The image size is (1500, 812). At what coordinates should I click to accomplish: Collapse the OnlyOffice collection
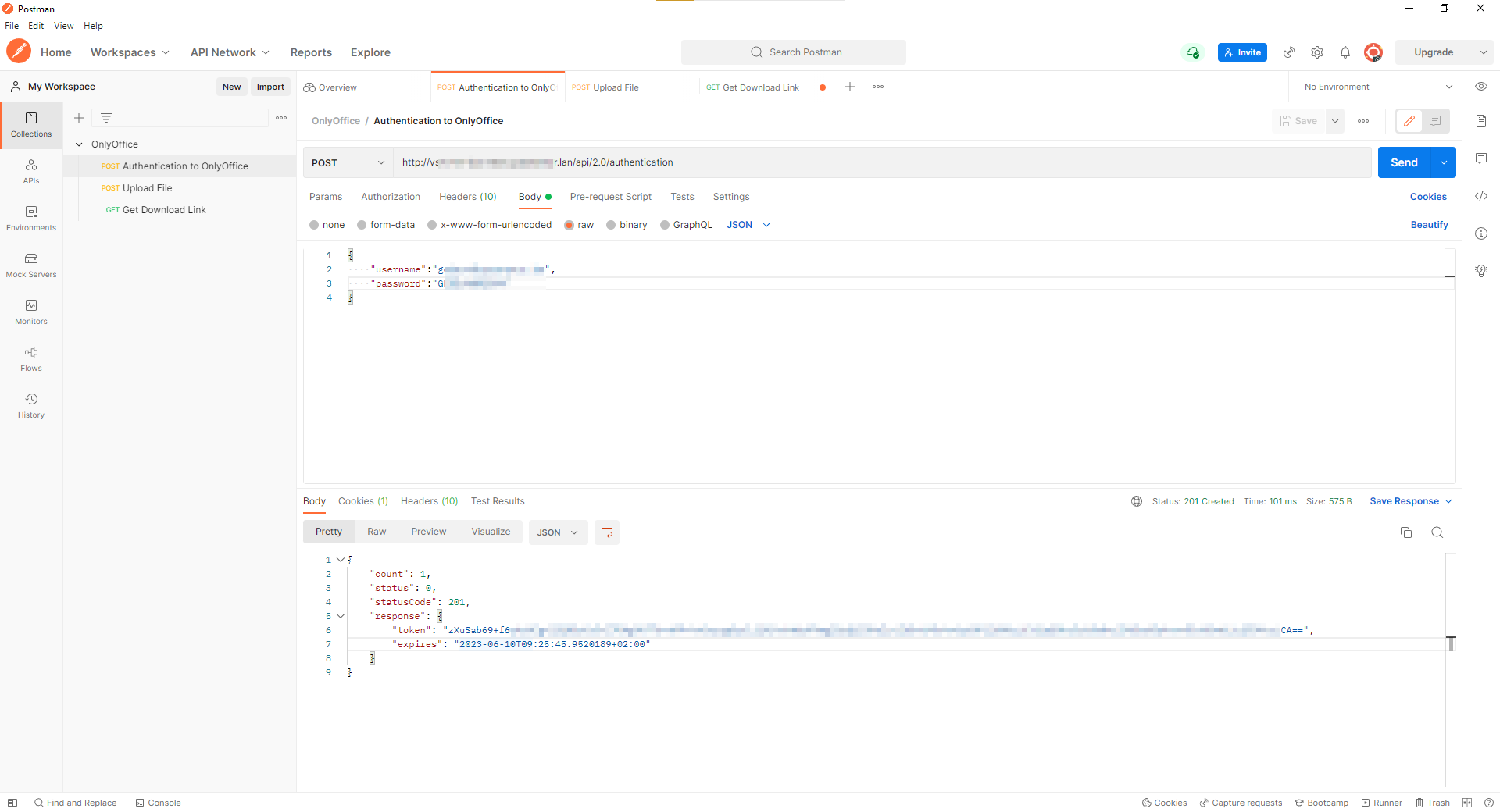coord(79,144)
